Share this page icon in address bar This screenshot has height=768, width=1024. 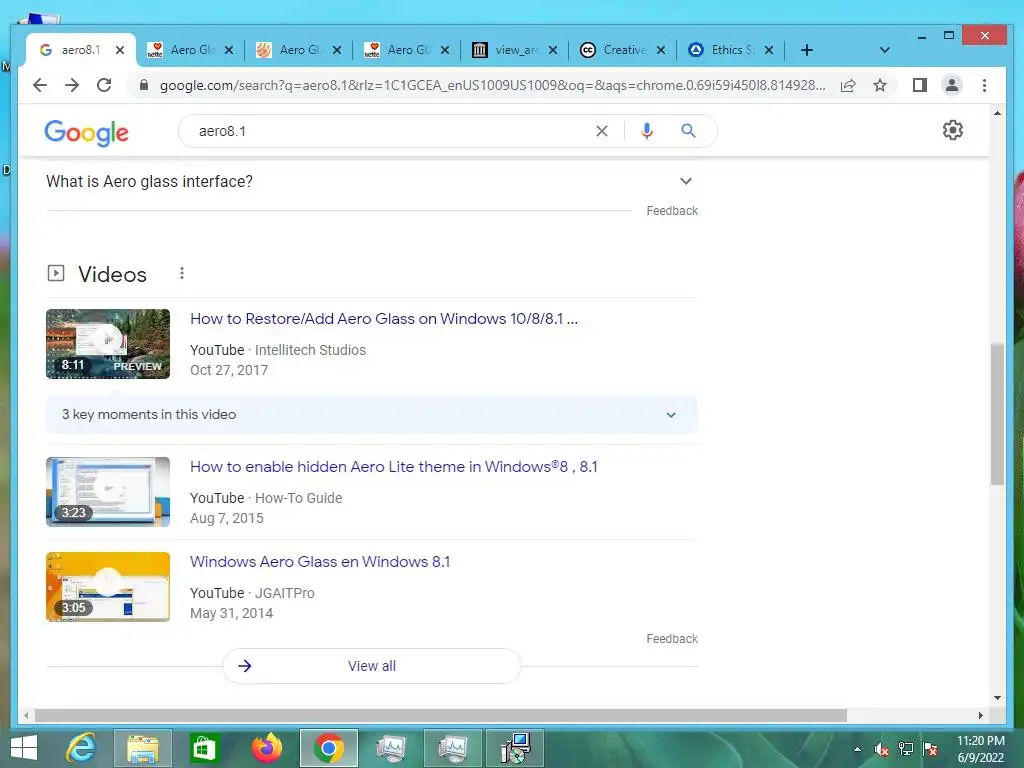[x=848, y=86]
